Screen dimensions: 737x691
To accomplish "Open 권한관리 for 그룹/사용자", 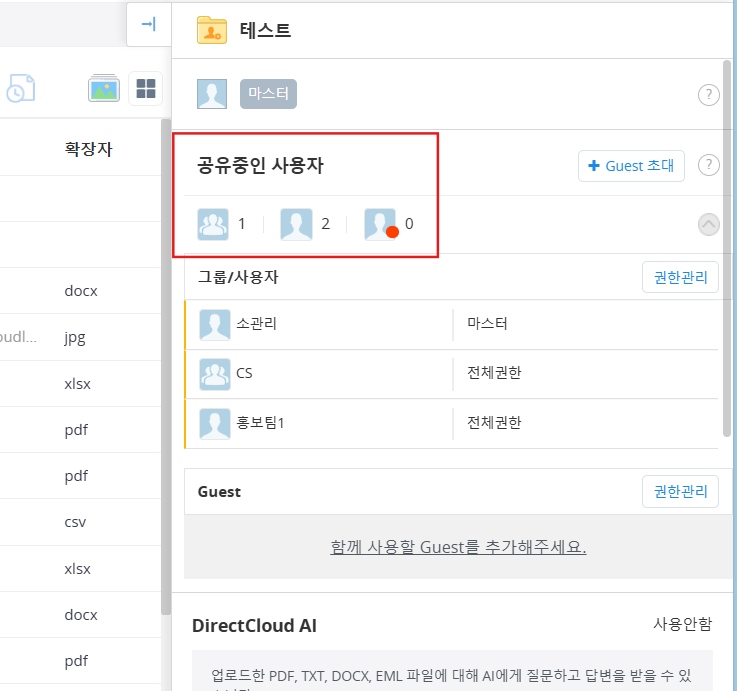I will tap(680, 277).
